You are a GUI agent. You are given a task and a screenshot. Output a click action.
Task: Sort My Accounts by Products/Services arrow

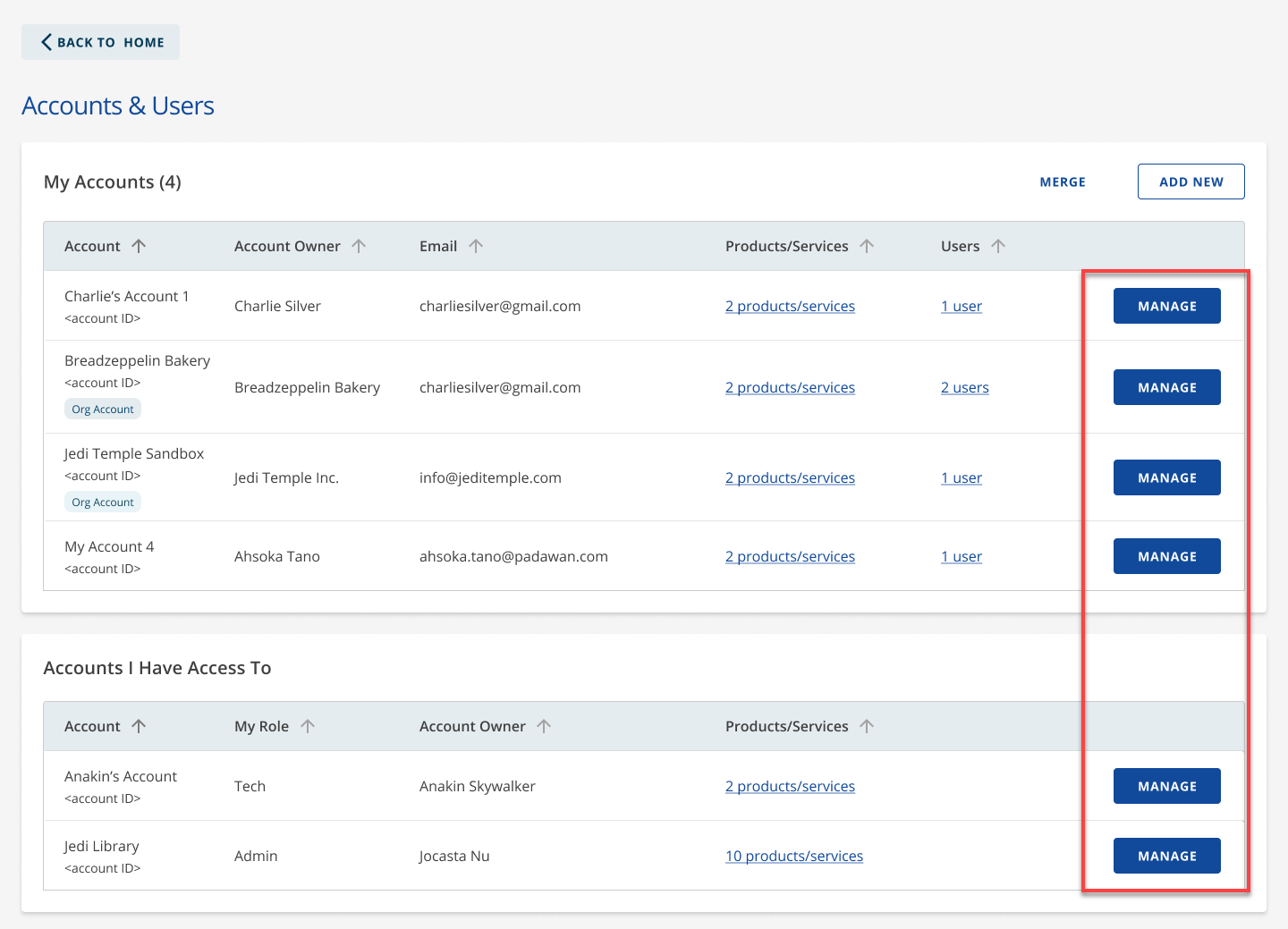tap(867, 246)
